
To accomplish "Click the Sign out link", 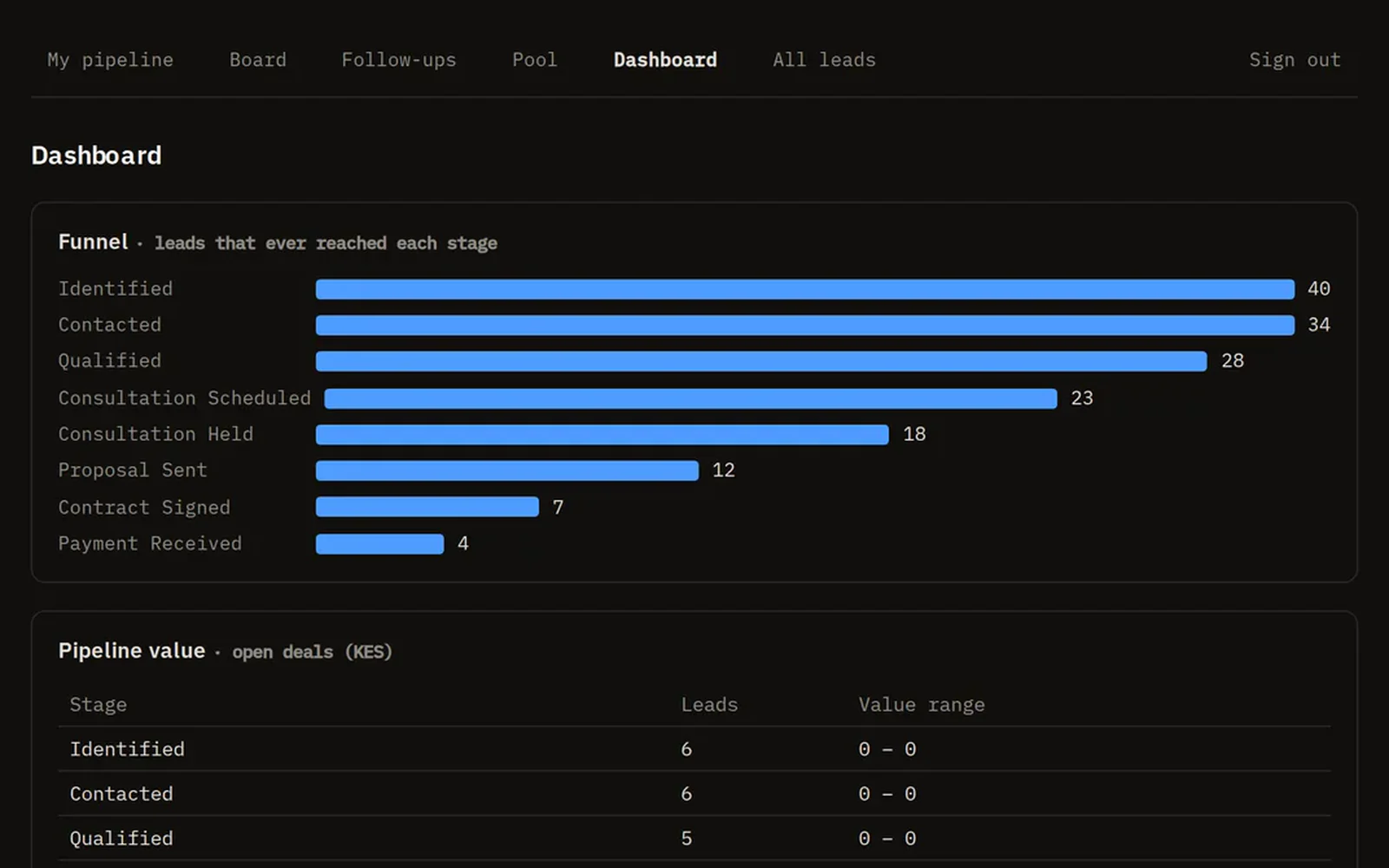I will (x=1294, y=60).
